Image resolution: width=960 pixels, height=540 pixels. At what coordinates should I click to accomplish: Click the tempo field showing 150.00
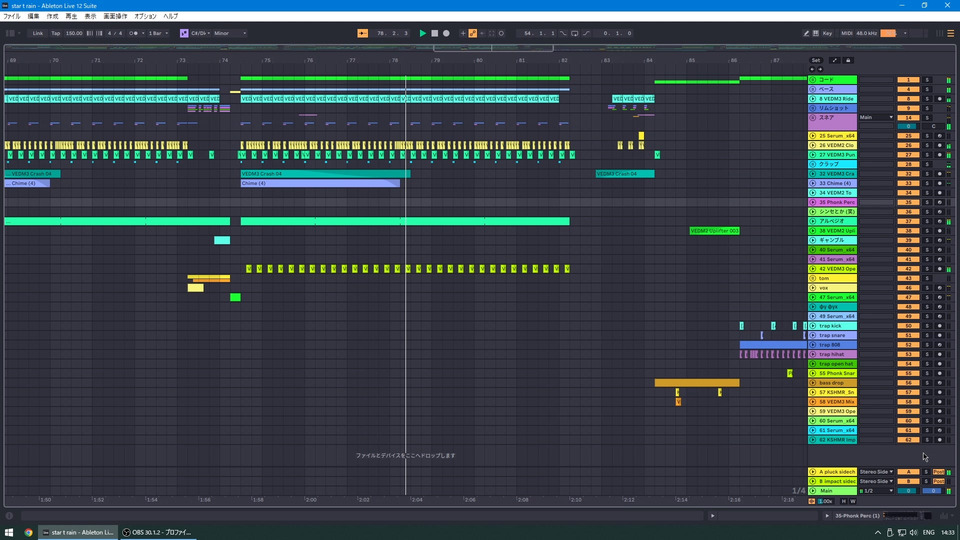[x=74, y=33]
